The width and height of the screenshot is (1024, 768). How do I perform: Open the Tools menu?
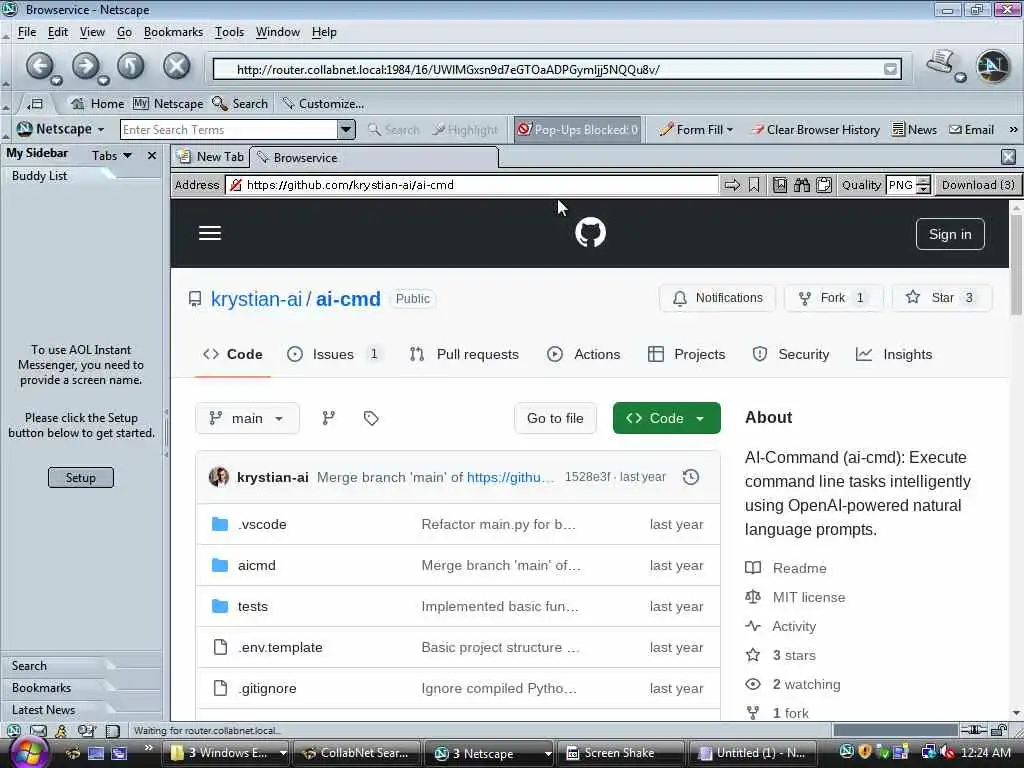coord(229,32)
